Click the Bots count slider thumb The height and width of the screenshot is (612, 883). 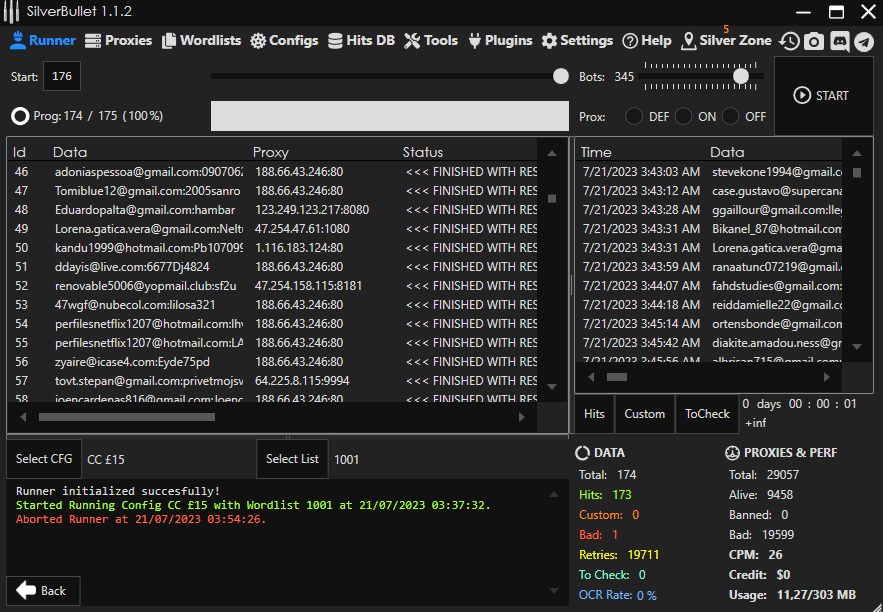coord(741,76)
